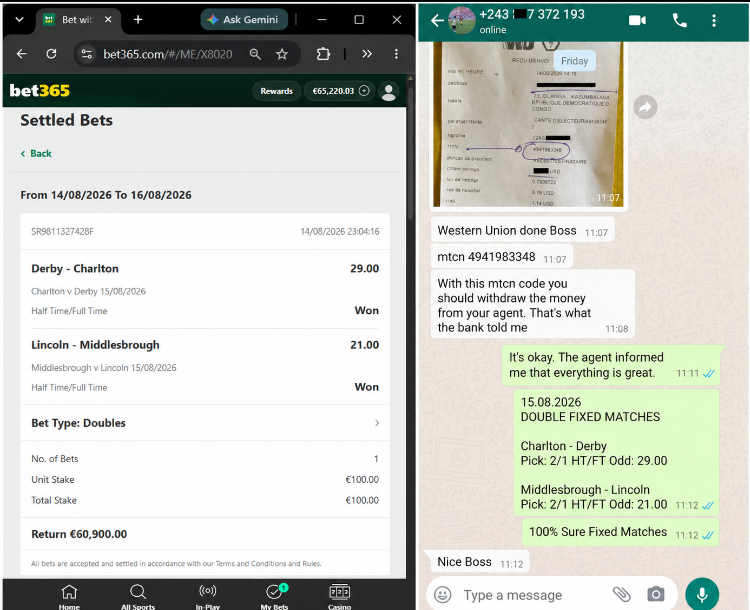Expand the Bet Type: Doubles row
Viewport: 750px width, 610px height.
click(205, 423)
